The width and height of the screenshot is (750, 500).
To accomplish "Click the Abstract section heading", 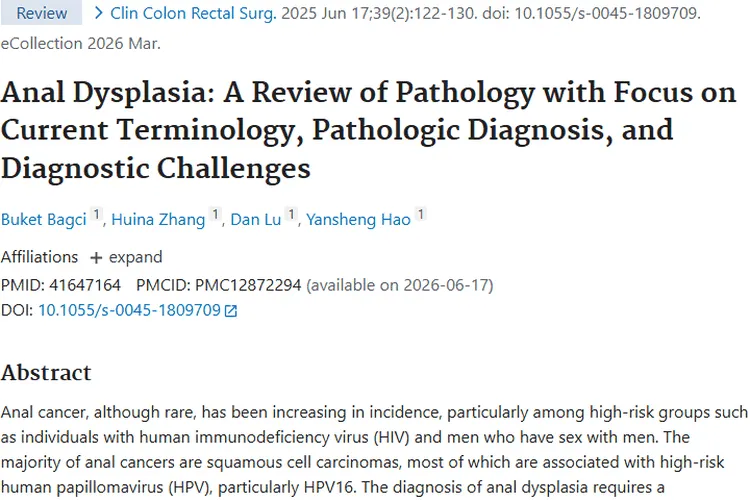I will pyautogui.click(x=46, y=373).
